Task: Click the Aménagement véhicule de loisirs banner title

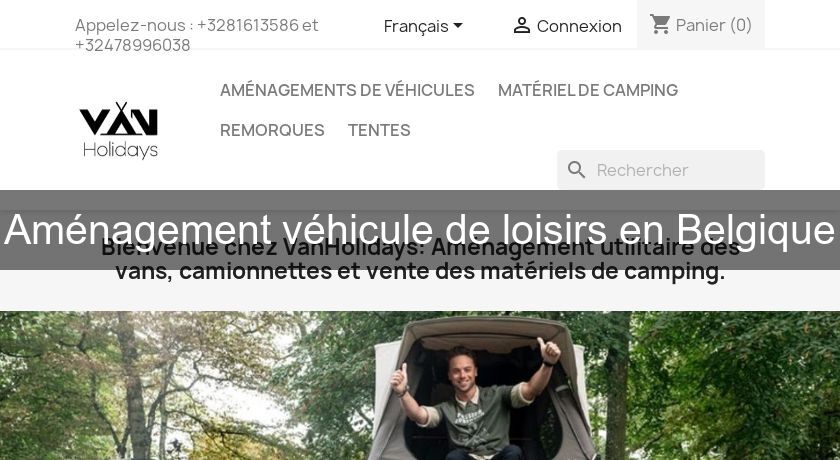Action: click(420, 230)
